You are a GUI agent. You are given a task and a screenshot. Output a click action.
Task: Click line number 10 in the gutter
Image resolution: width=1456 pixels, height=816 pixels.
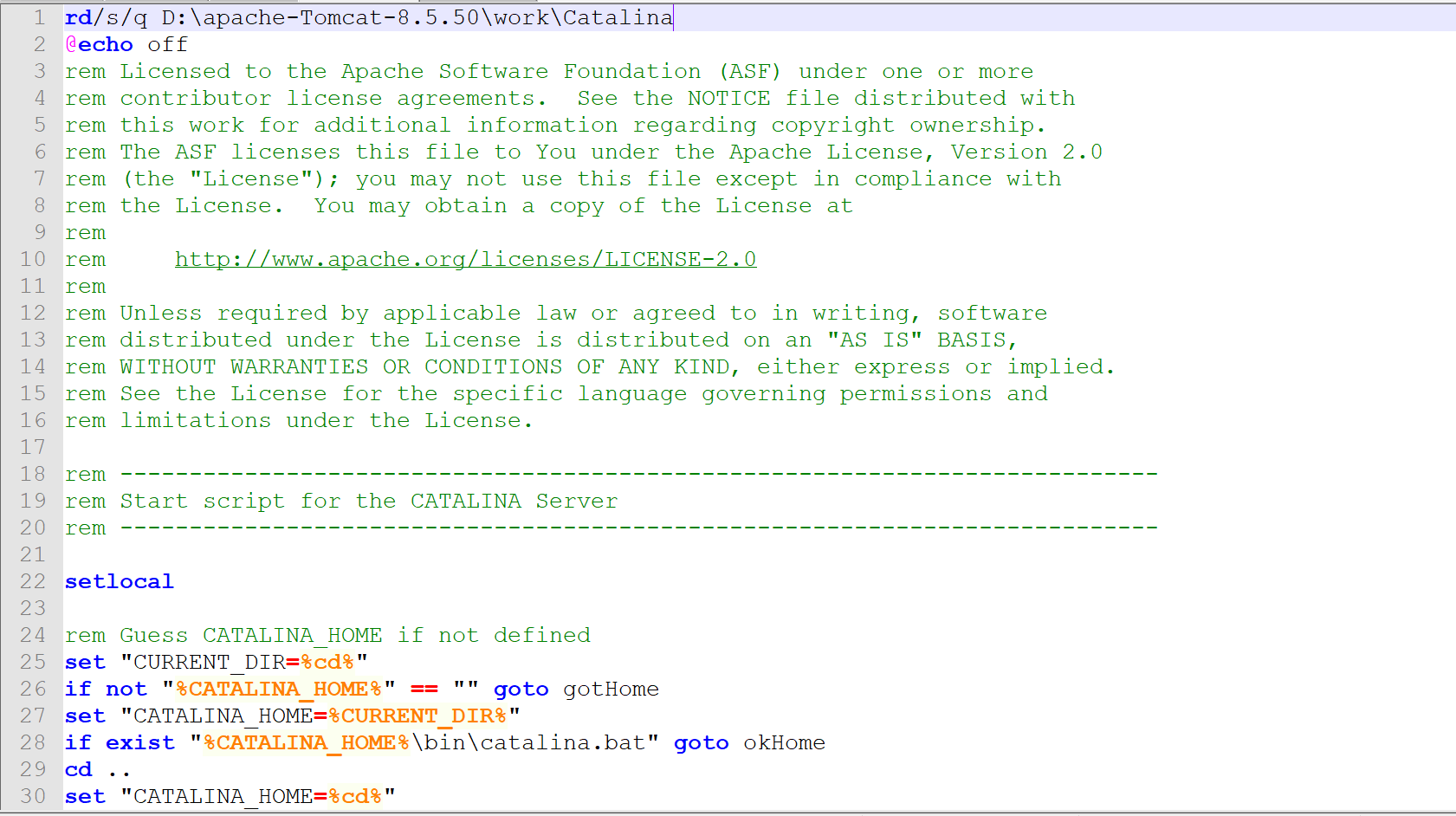pyautogui.click(x=33, y=259)
